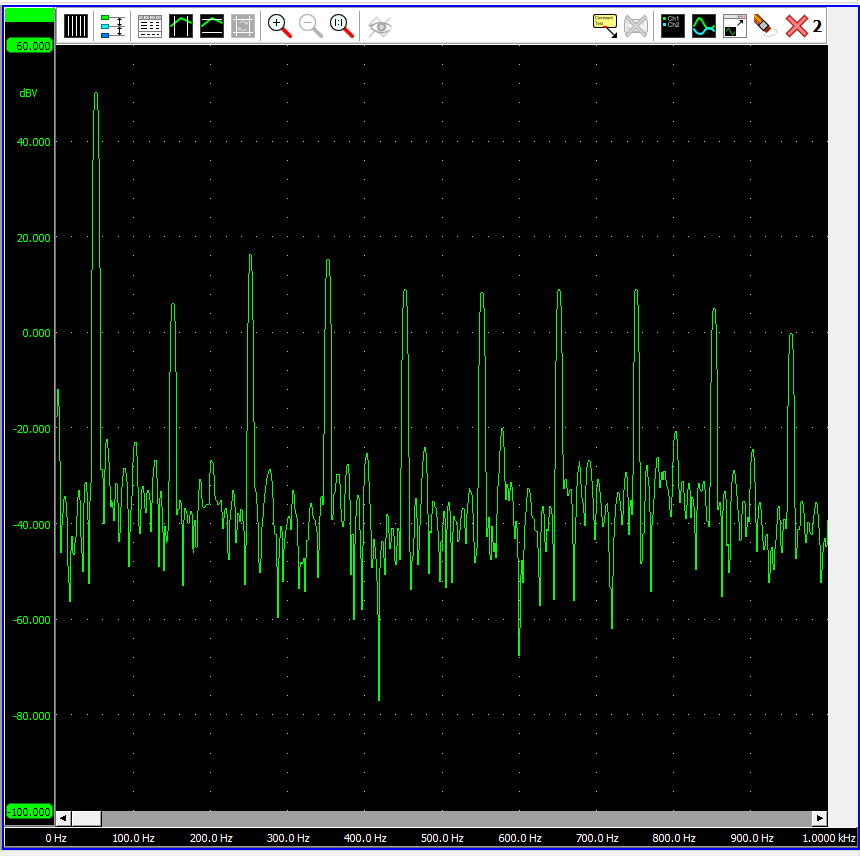
Task: Zoom in with the plus magnifier
Action: (x=280, y=26)
